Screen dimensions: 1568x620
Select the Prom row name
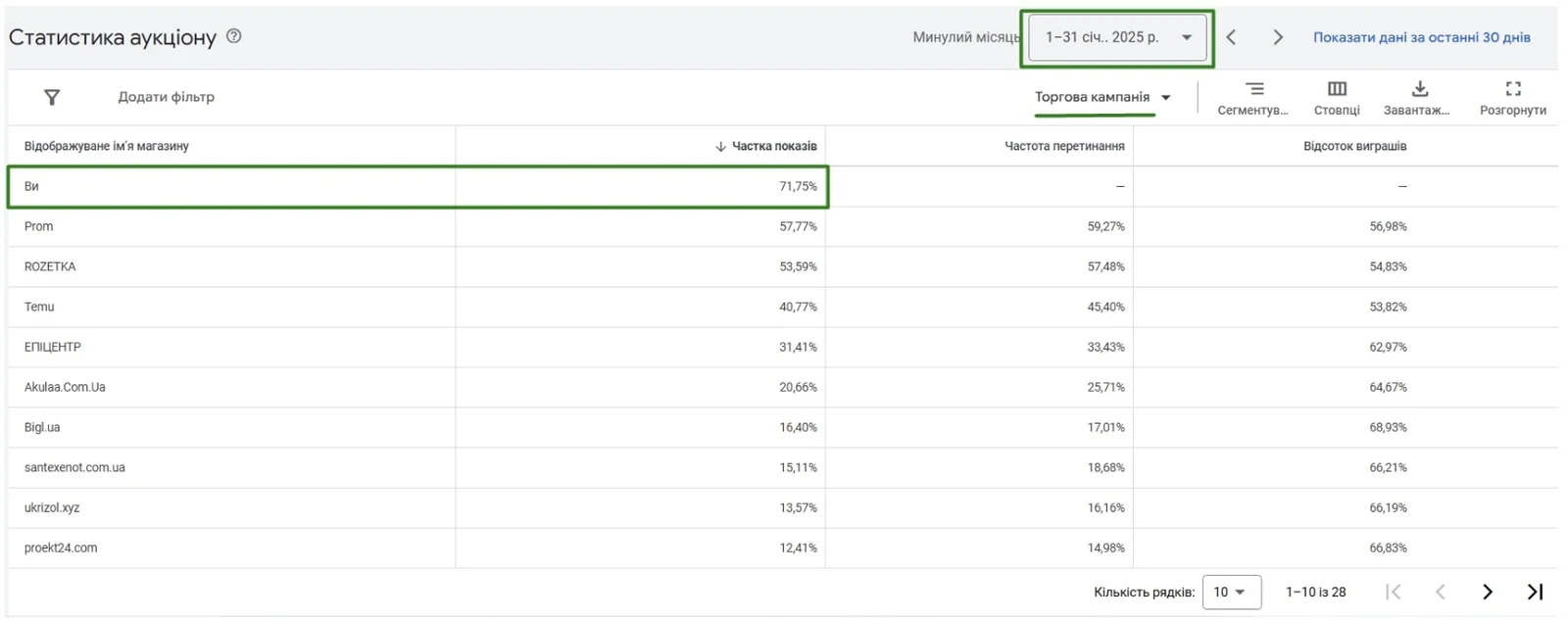click(39, 226)
